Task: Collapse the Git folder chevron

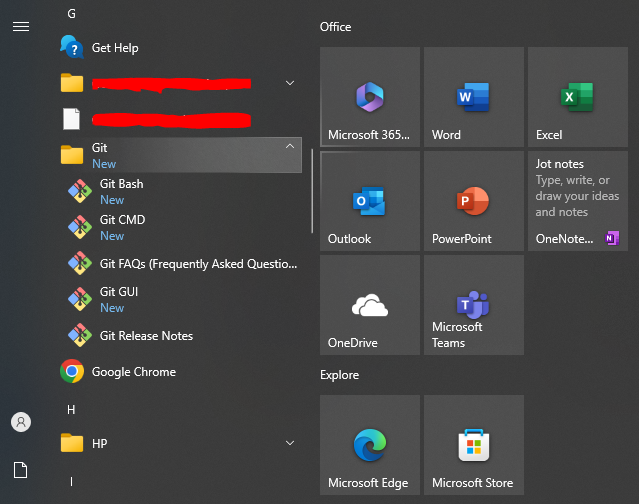Action: click(x=290, y=146)
